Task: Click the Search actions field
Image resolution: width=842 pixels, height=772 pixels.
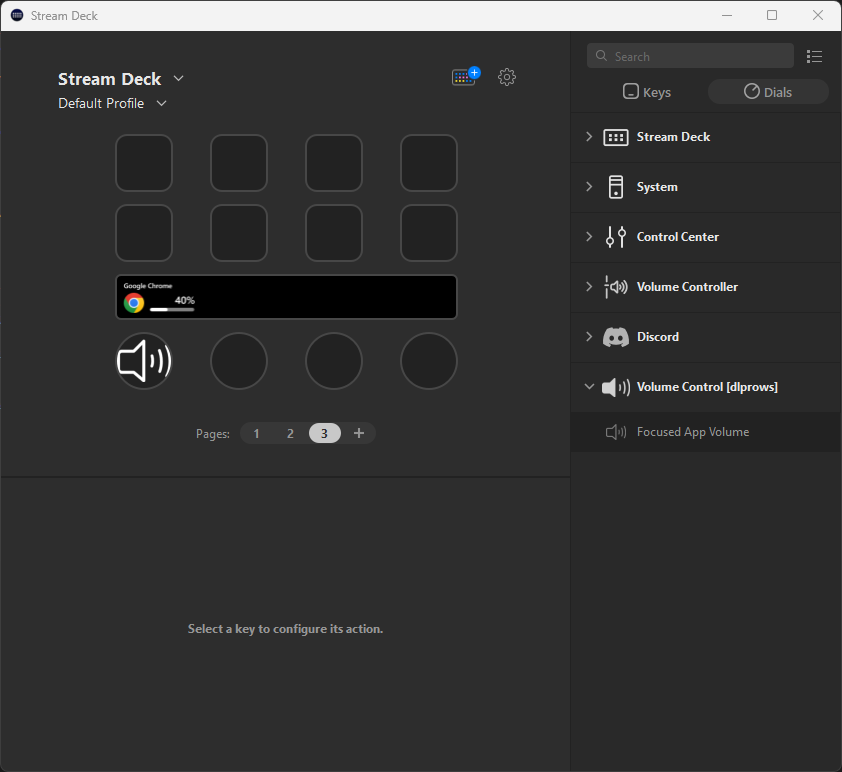Action: (x=690, y=56)
